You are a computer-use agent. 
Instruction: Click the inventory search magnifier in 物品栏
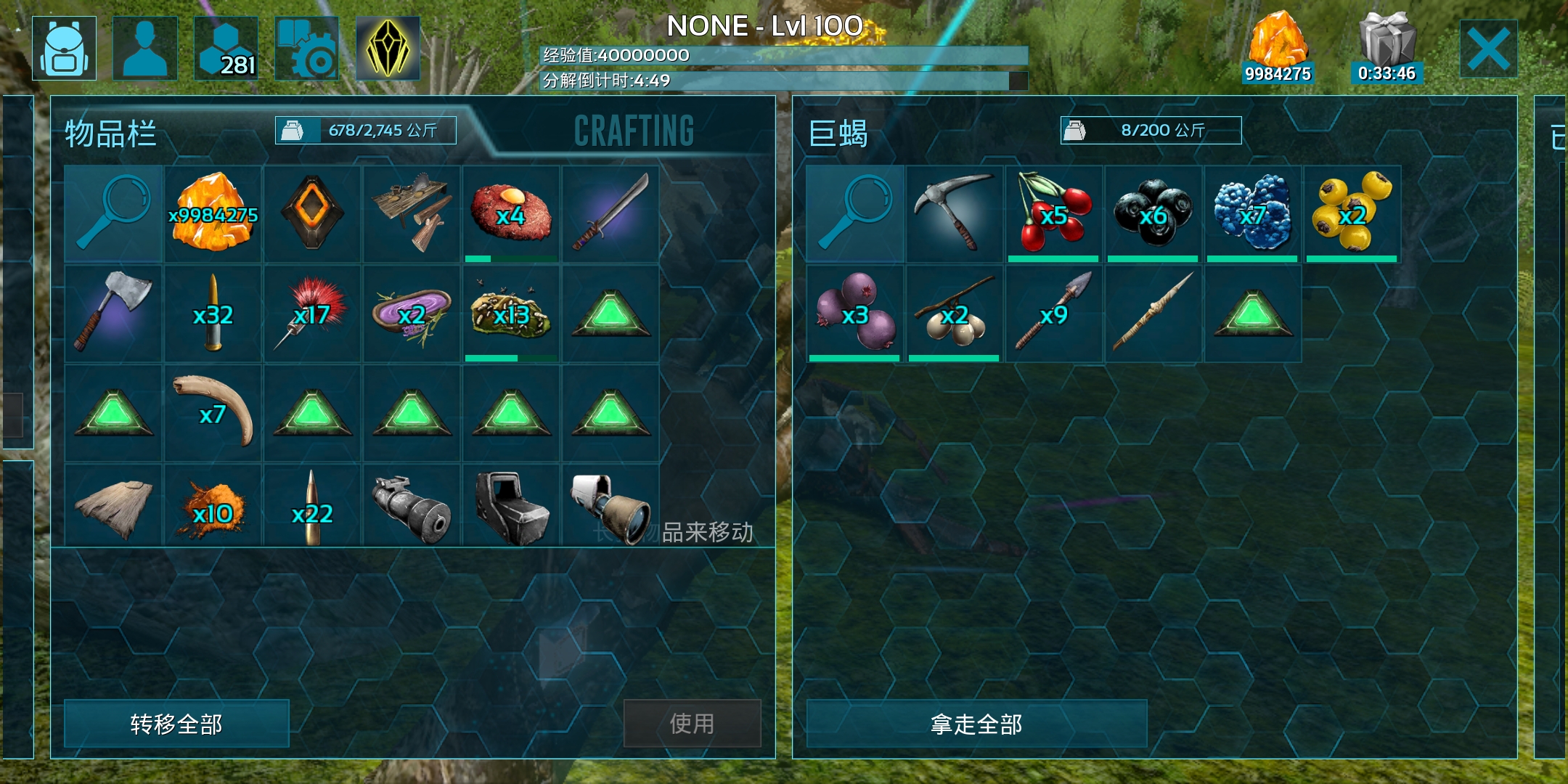pos(113,213)
